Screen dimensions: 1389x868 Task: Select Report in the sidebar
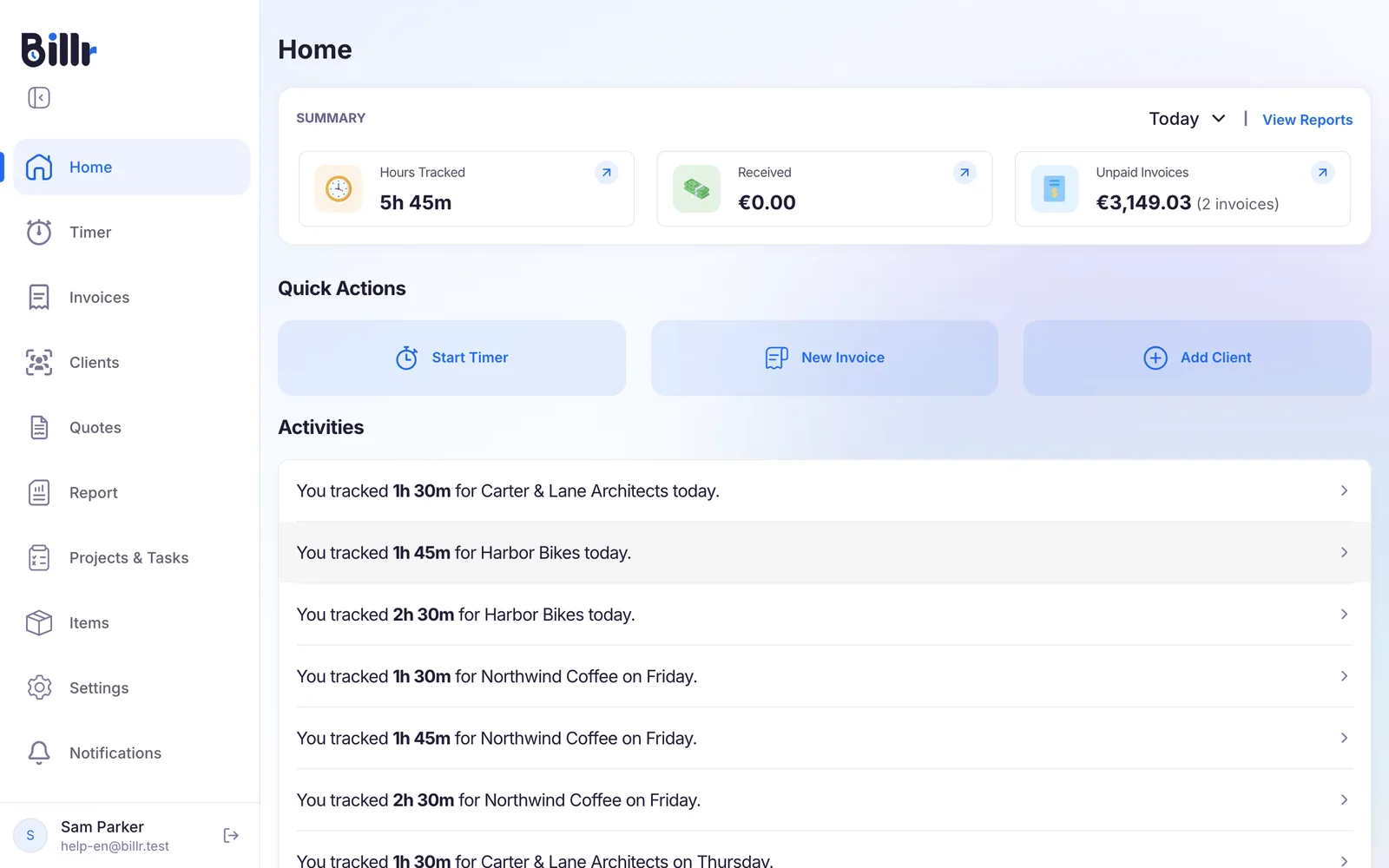pyautogui.click(x=132, y=492)
